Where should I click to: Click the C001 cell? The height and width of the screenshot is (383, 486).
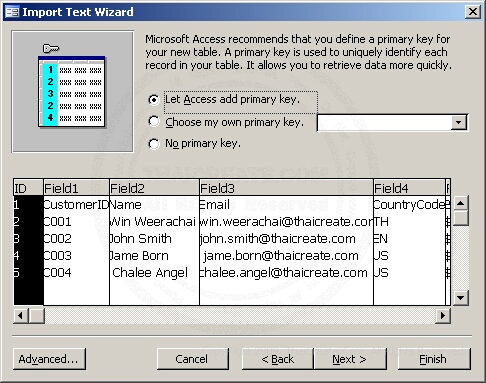pos(76,222)
